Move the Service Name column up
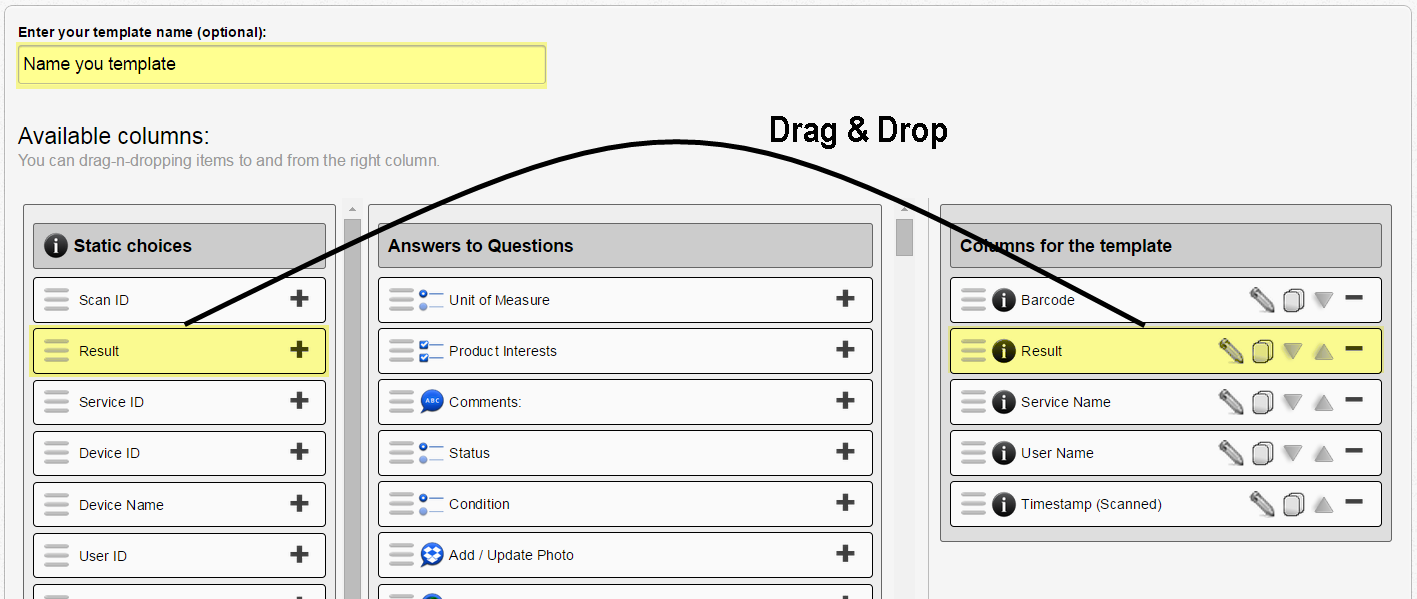Image resolution: width=1417 pixels, height=599 pixels. coord(1324,402)
